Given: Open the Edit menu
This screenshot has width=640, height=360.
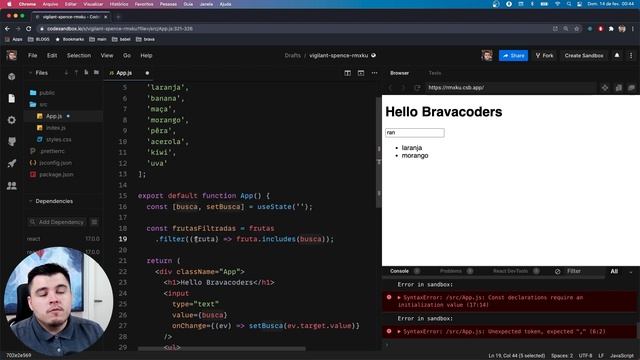Looking at the screenshot, I should [52, 56].
